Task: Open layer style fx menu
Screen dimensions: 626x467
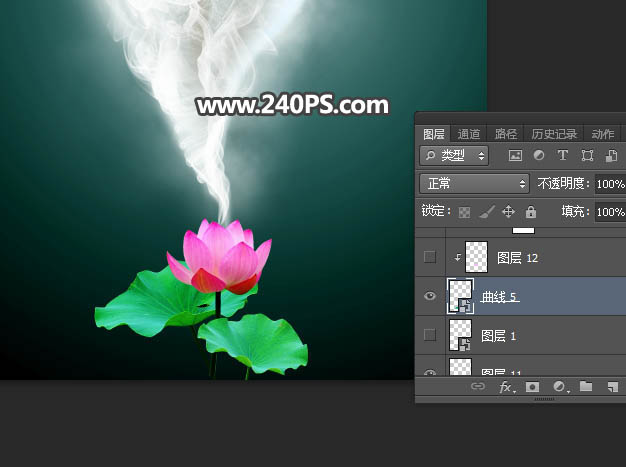Action: (x=507, y=386)
